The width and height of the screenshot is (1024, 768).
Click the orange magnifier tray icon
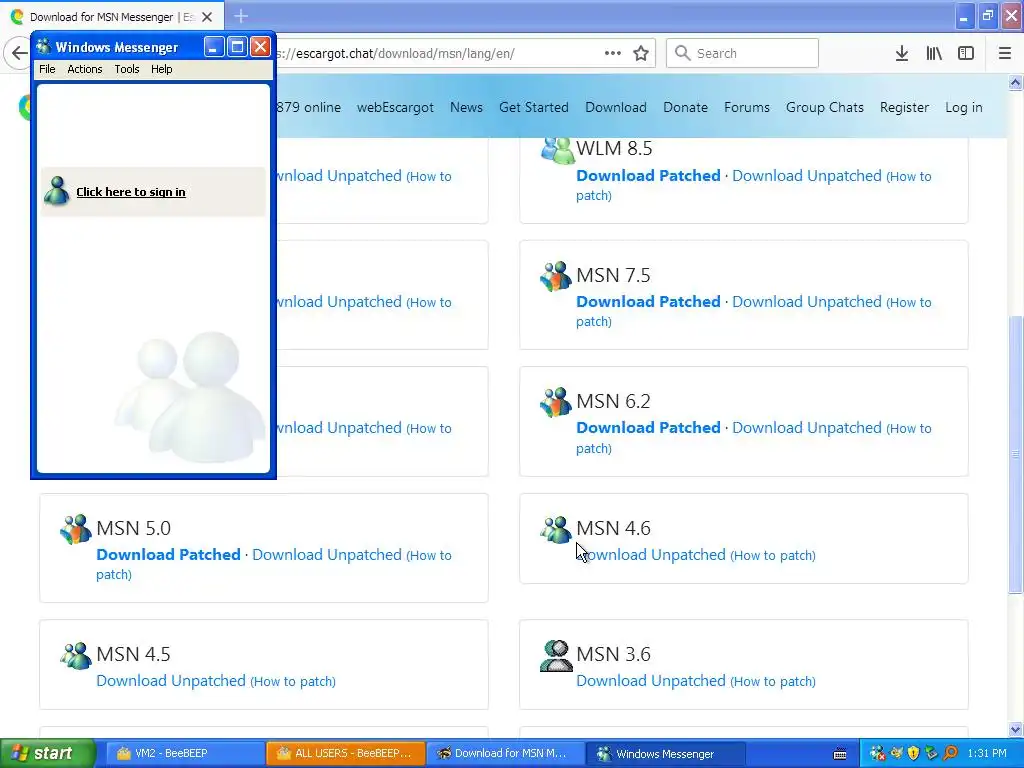(x=950, y=754)
